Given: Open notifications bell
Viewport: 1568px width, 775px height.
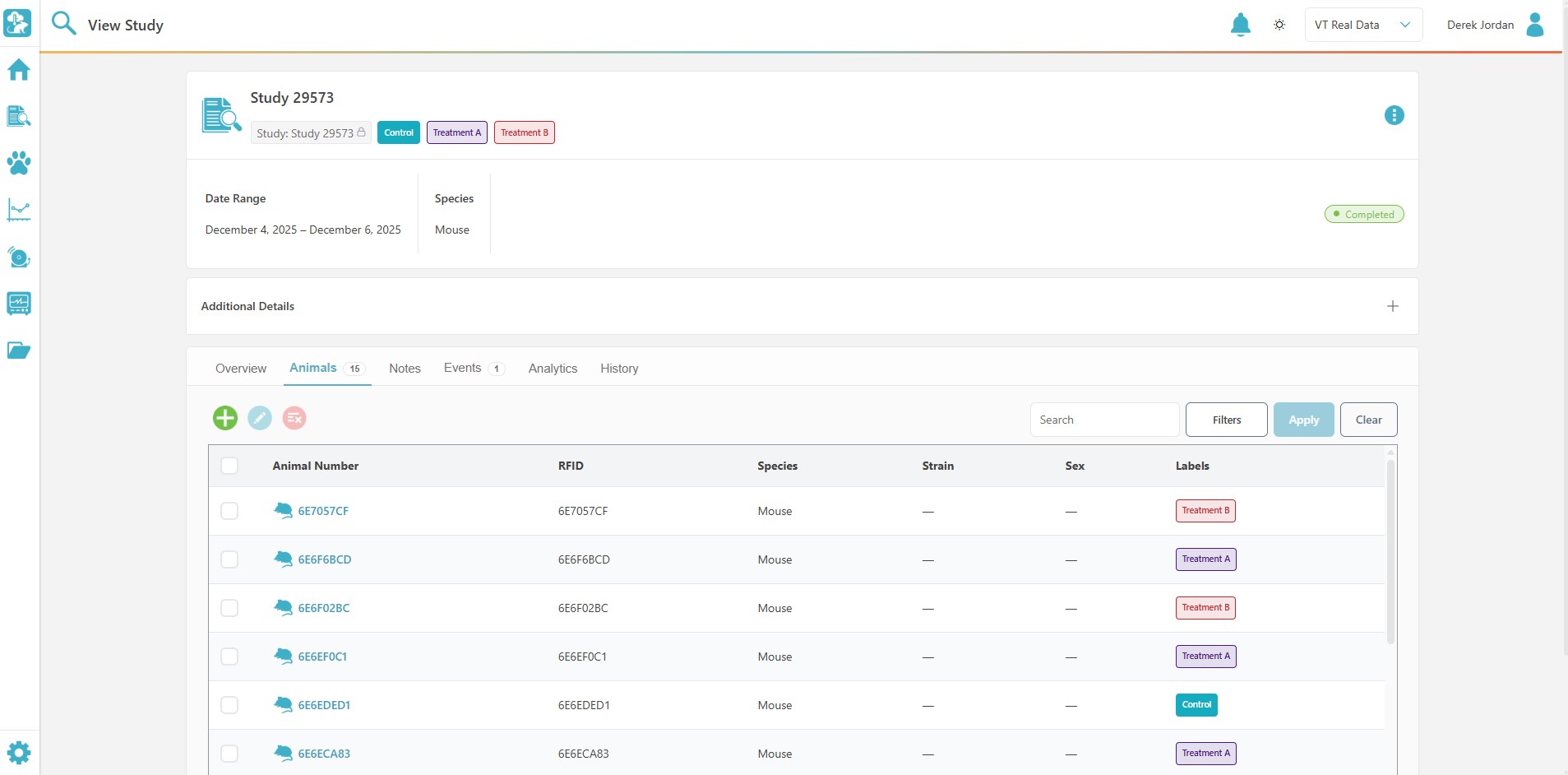Looking at the screenshot, I should [1240, 25].
